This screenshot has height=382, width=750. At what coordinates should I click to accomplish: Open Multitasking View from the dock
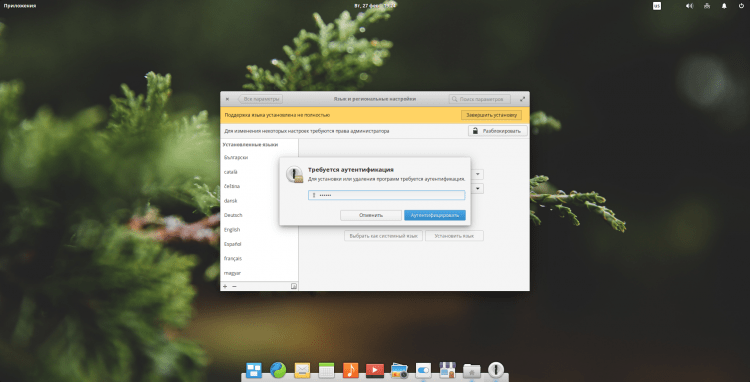(254, 370)
